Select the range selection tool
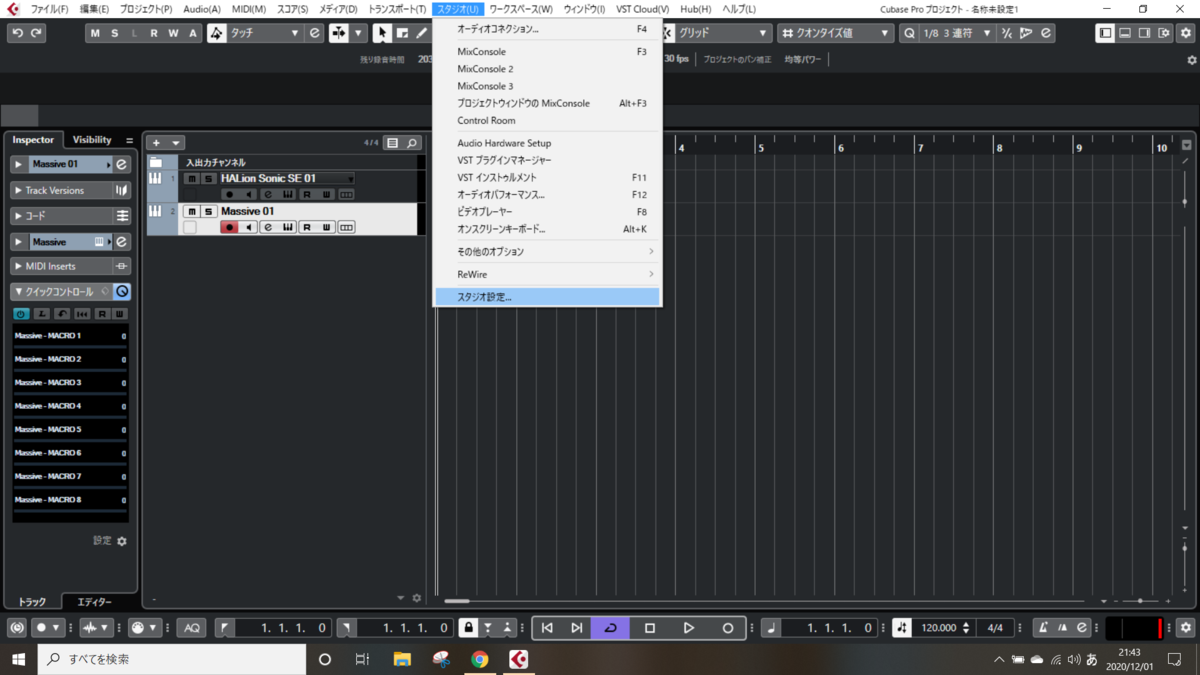Viewport: 1200px width, 675px height. coord(402,33)
